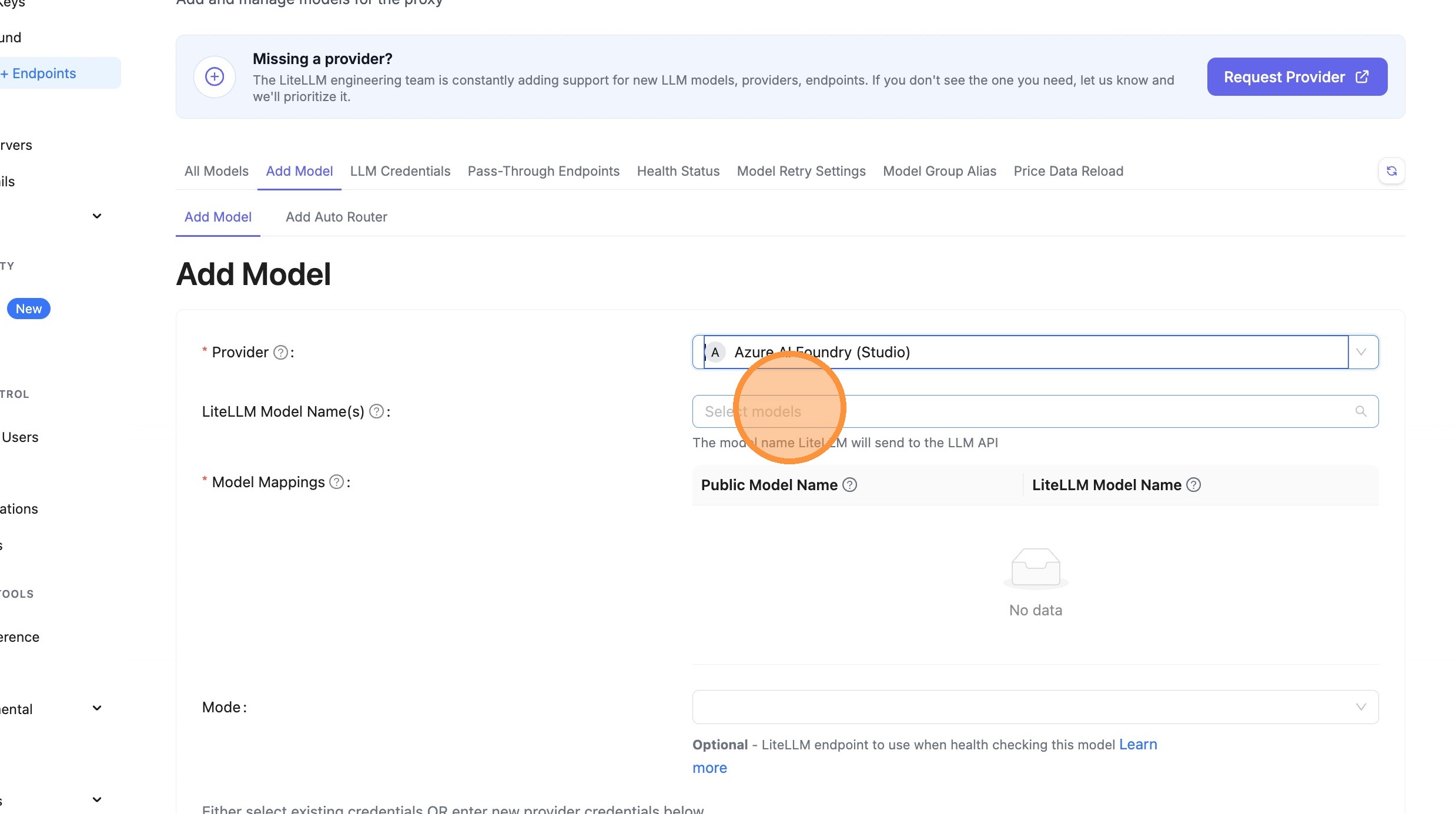Switch to the Health Status tab
The image size is (1456, 814).
(x=678, y=171)
